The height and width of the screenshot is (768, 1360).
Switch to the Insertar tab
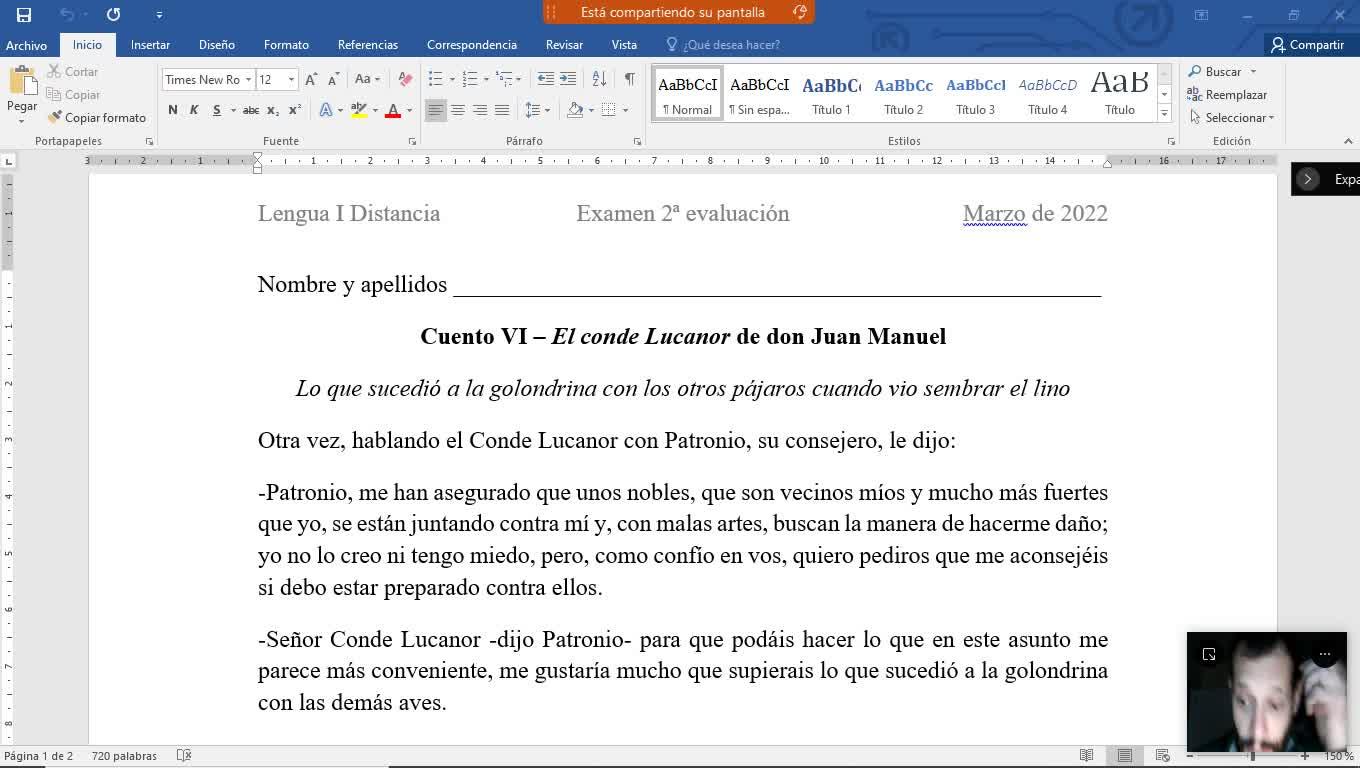point(150,45)
